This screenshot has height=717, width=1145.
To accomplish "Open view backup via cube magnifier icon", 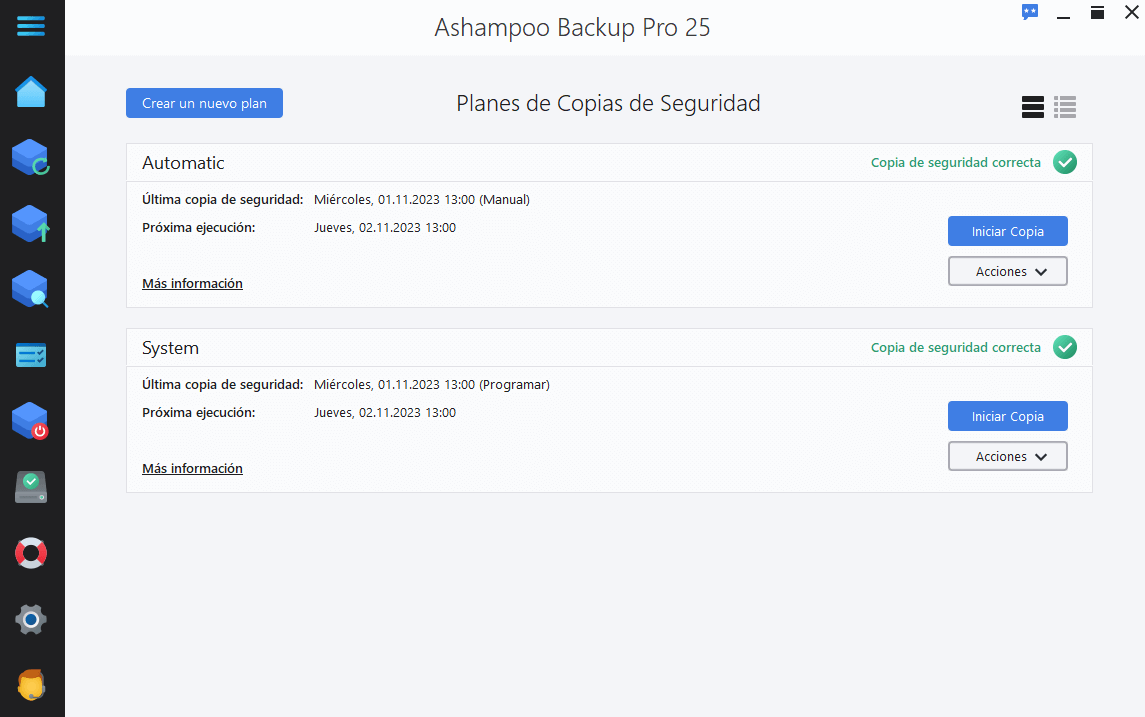I will pos(31,289).
